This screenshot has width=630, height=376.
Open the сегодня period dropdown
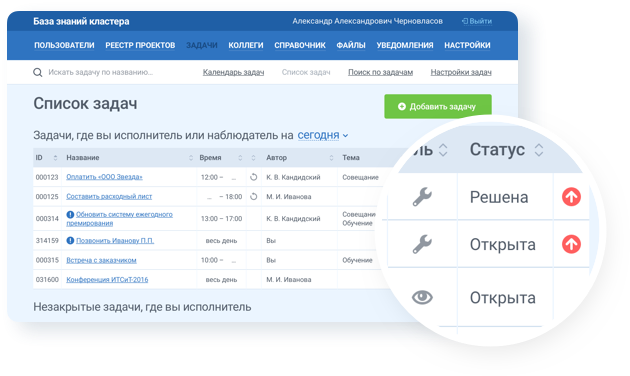coord(323,135)
